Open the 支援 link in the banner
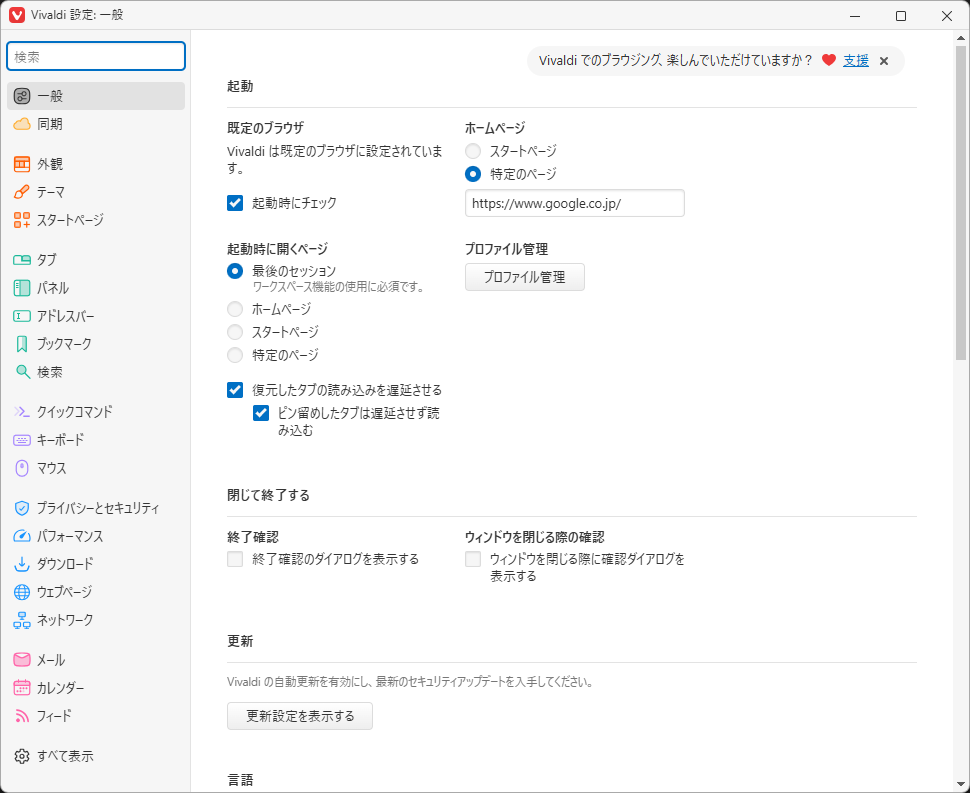 (x=855, y=61)
